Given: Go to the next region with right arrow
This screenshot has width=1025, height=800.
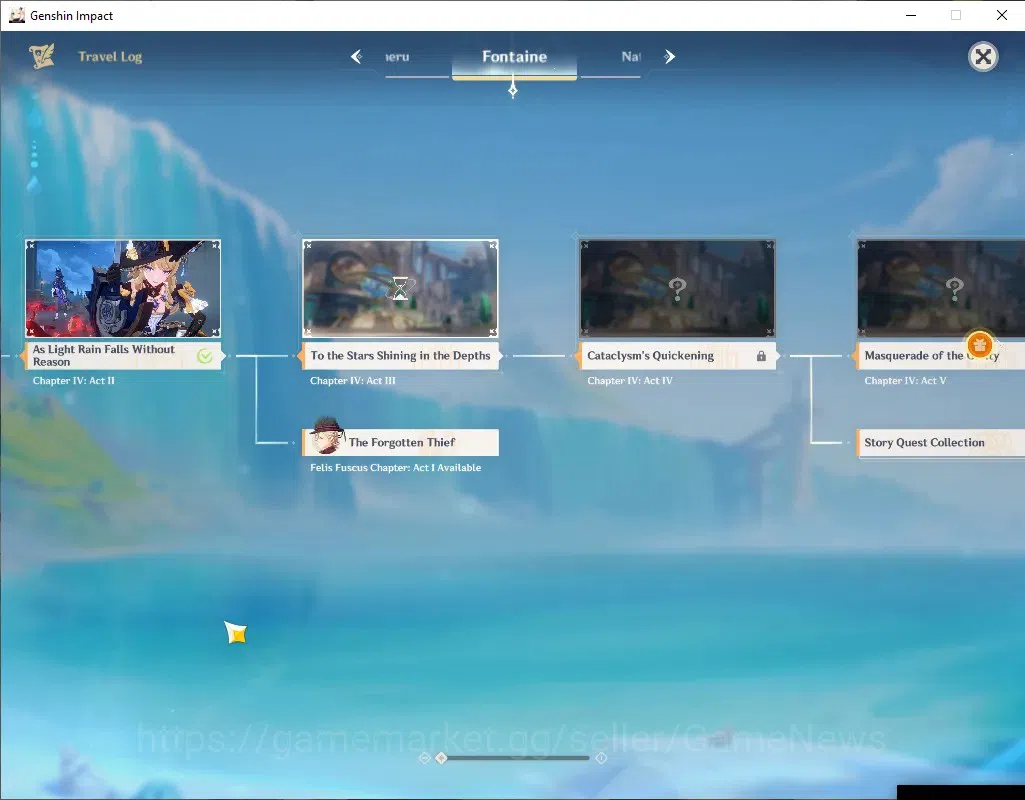Looking at the screenshot, I should click(x=669, y=57).
